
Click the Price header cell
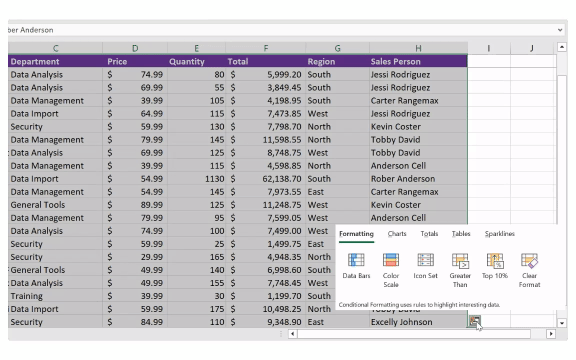(135, 61)
